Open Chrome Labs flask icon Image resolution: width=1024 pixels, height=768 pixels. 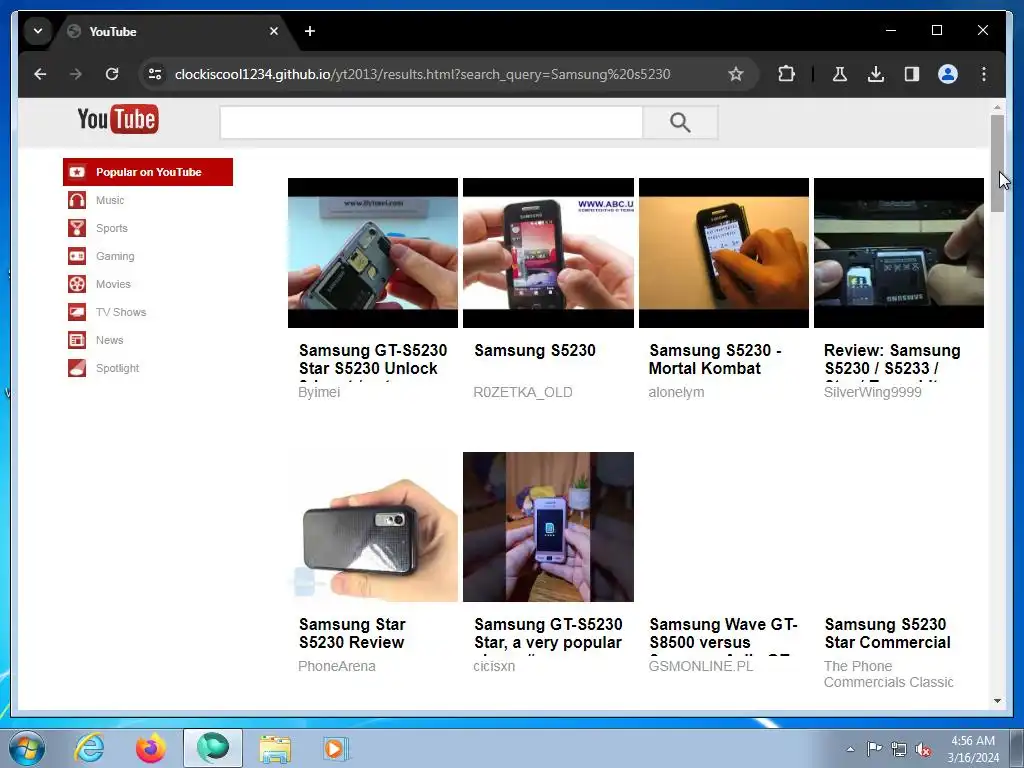[839, 74]
